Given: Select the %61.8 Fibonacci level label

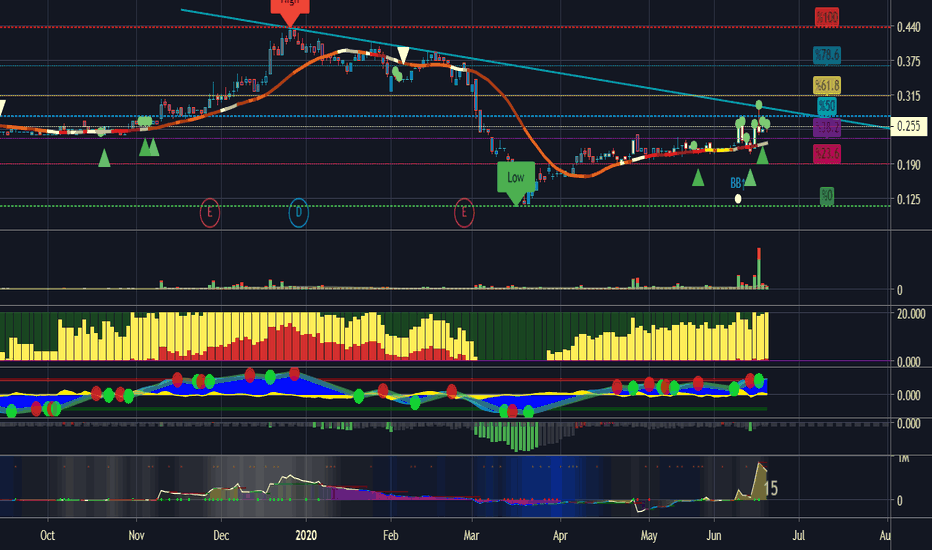Looking at the screenshot, I should pyautogui.click(x=827, y=85).
